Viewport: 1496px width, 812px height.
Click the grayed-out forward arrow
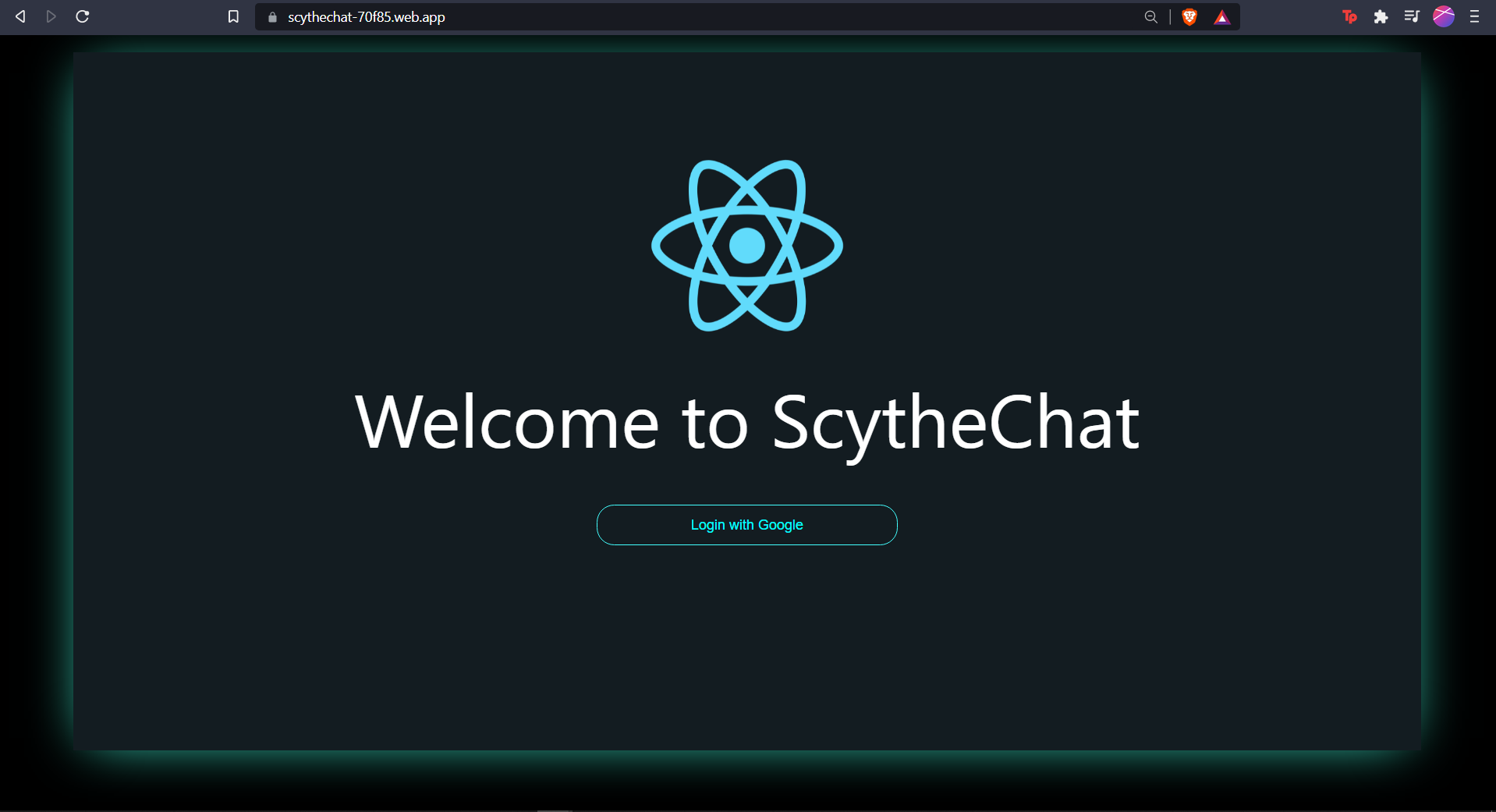[x=50, y=16]
